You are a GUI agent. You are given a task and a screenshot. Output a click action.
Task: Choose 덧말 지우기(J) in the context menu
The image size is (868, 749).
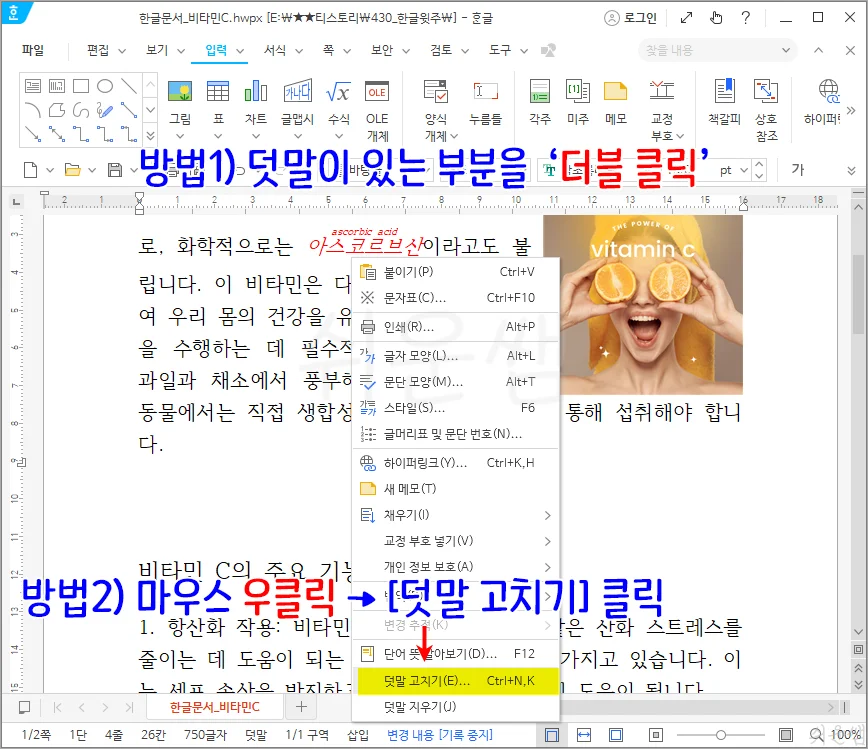click(455, 707)
